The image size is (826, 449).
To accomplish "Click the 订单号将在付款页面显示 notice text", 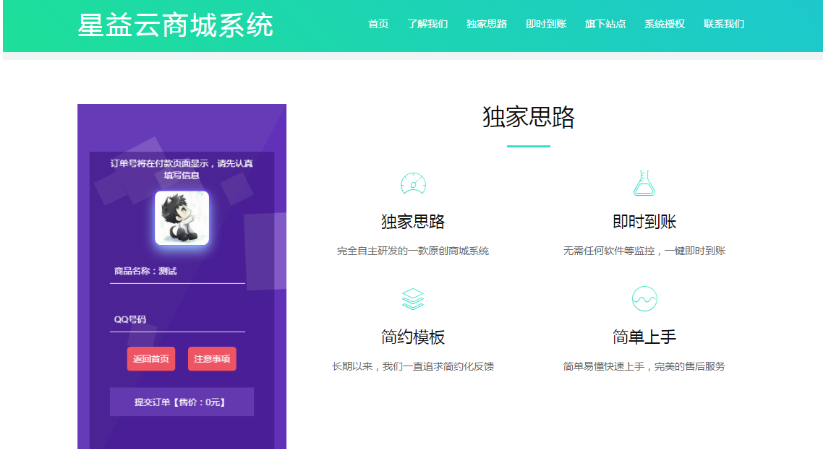I will tap(182, 169).
